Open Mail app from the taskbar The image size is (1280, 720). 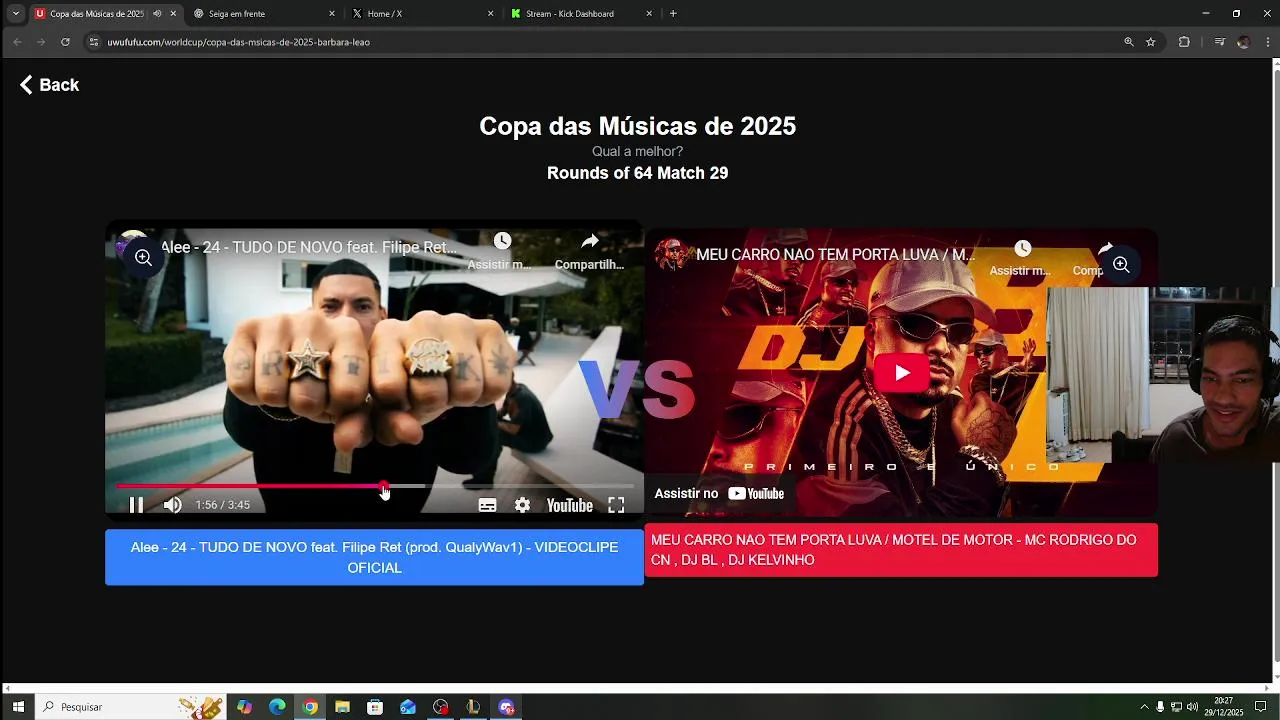tap(408, 707)
